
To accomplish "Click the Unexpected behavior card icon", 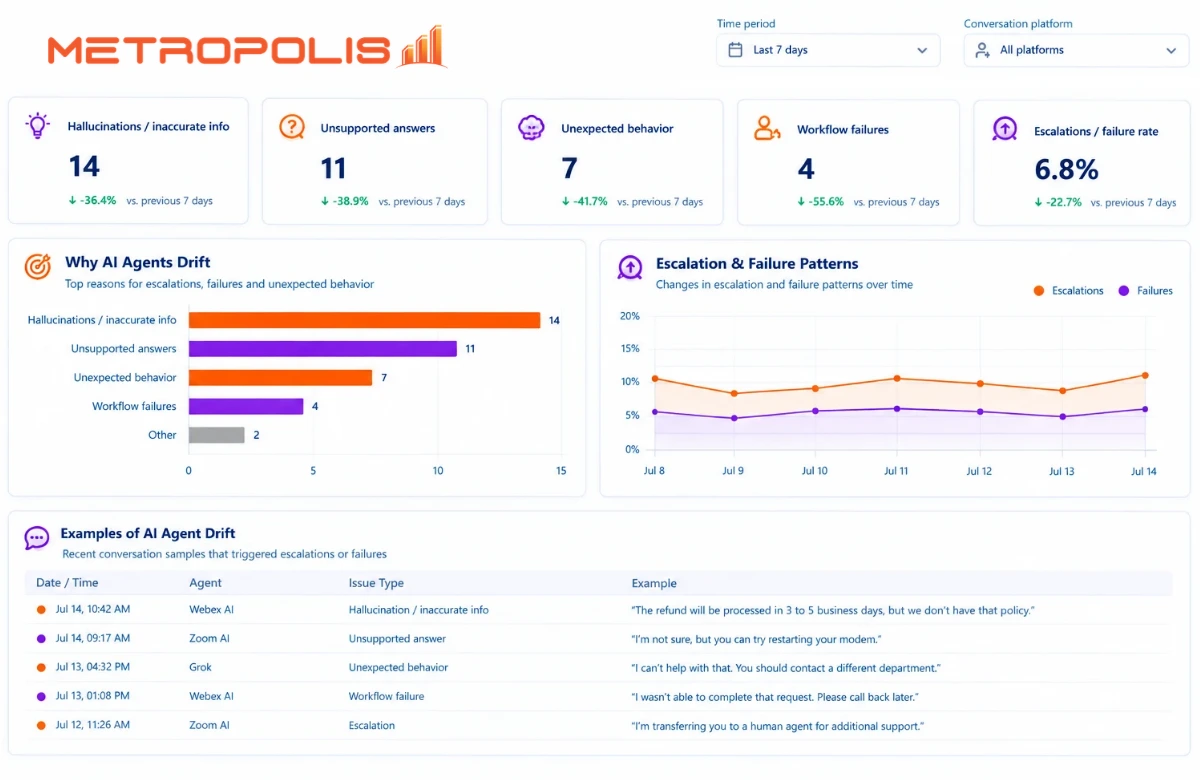I will tap(531, 127).
